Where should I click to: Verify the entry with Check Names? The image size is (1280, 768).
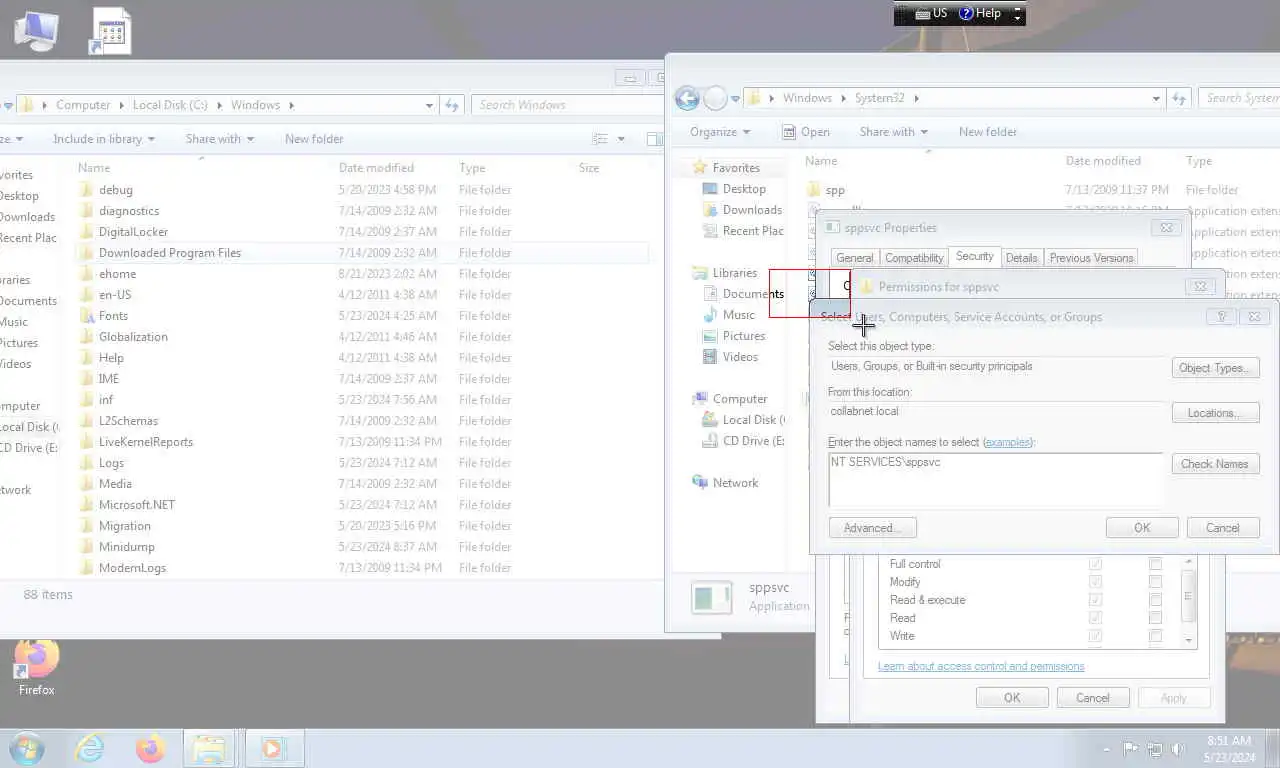point(1215,464)
